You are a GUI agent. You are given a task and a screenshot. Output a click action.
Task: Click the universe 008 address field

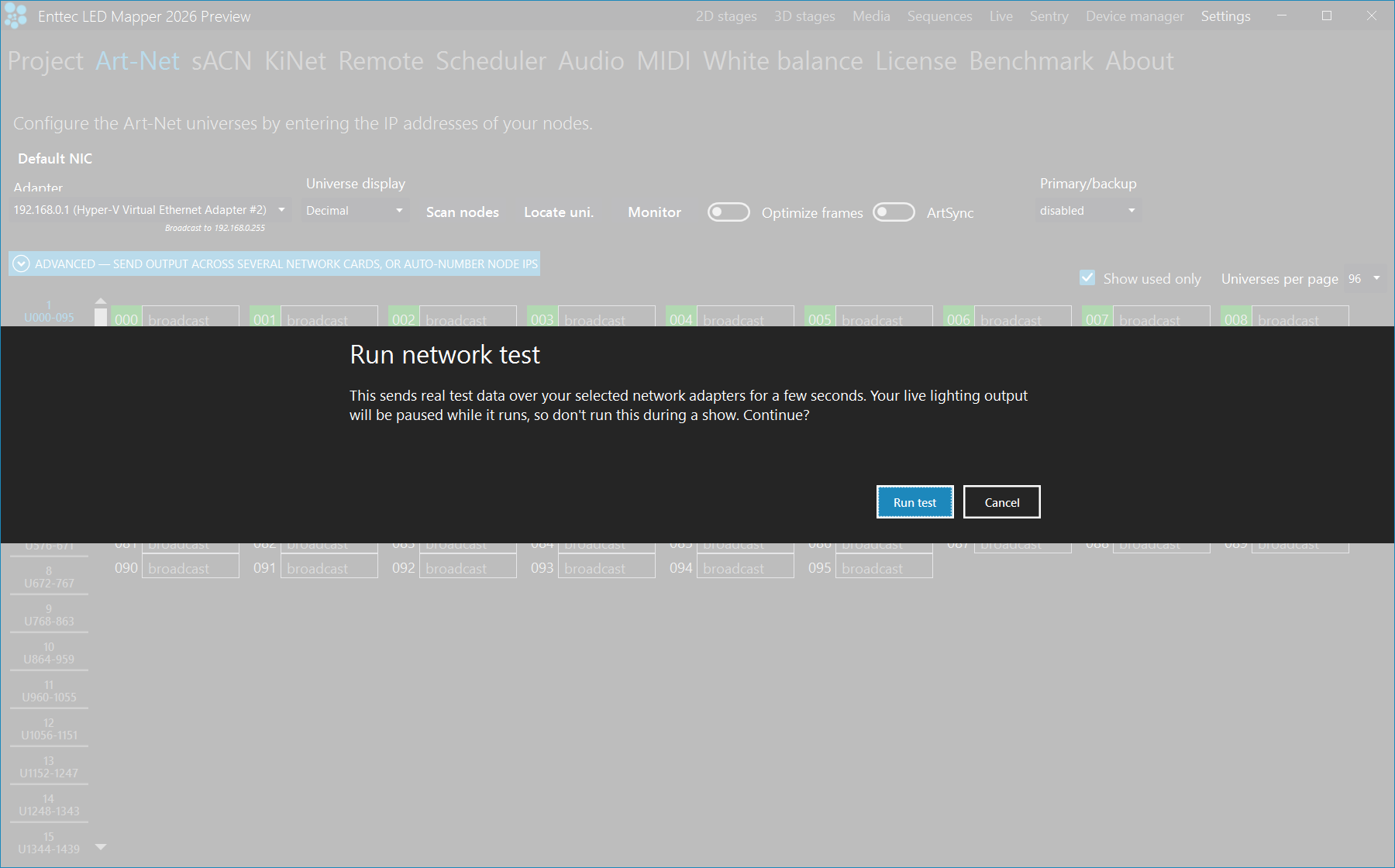pos(1300,317)
